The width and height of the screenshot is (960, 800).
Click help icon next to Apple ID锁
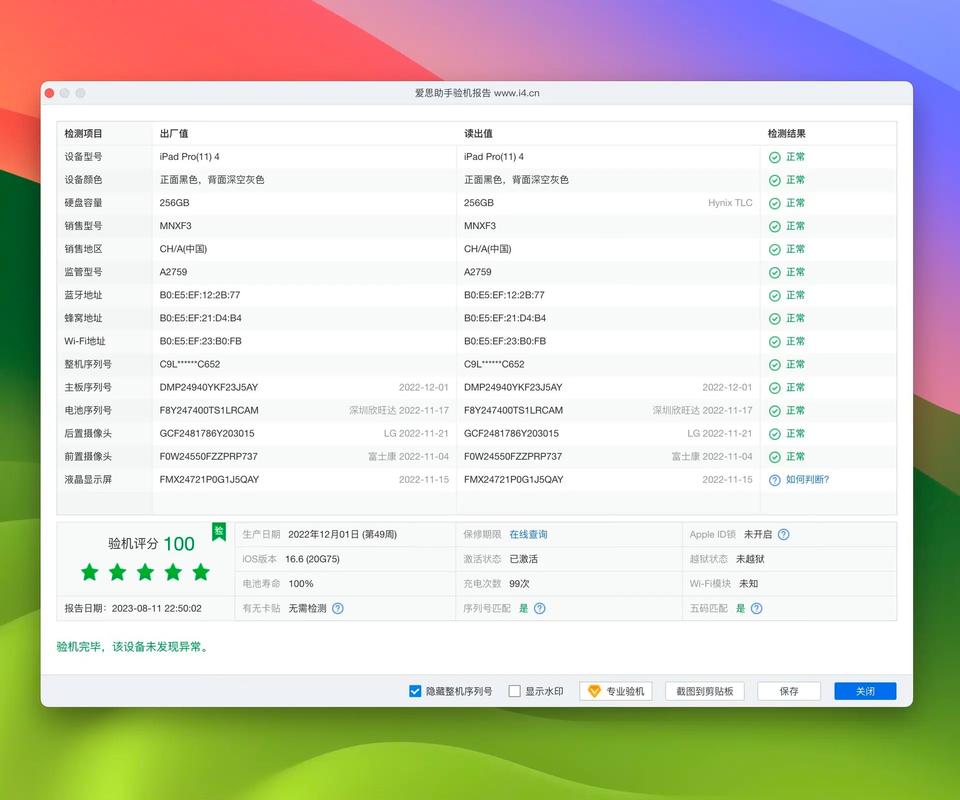pos(784,535)
